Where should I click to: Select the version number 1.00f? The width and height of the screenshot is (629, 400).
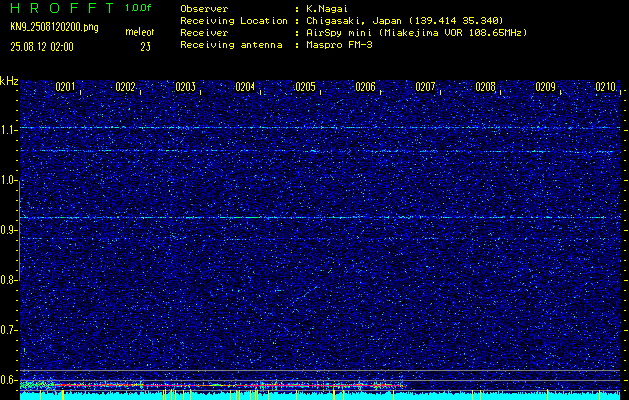(138, 8)
